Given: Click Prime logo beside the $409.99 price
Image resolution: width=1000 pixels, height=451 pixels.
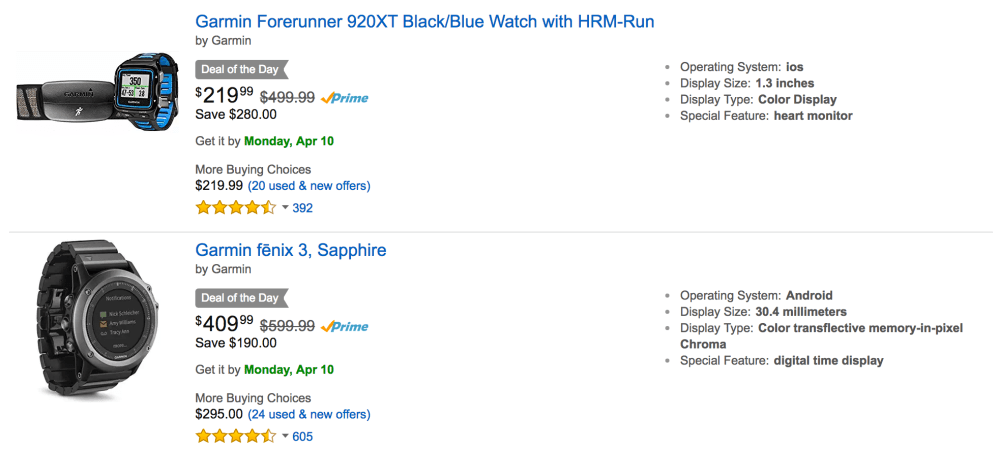Looking at the screenshot, I should 345,326.
